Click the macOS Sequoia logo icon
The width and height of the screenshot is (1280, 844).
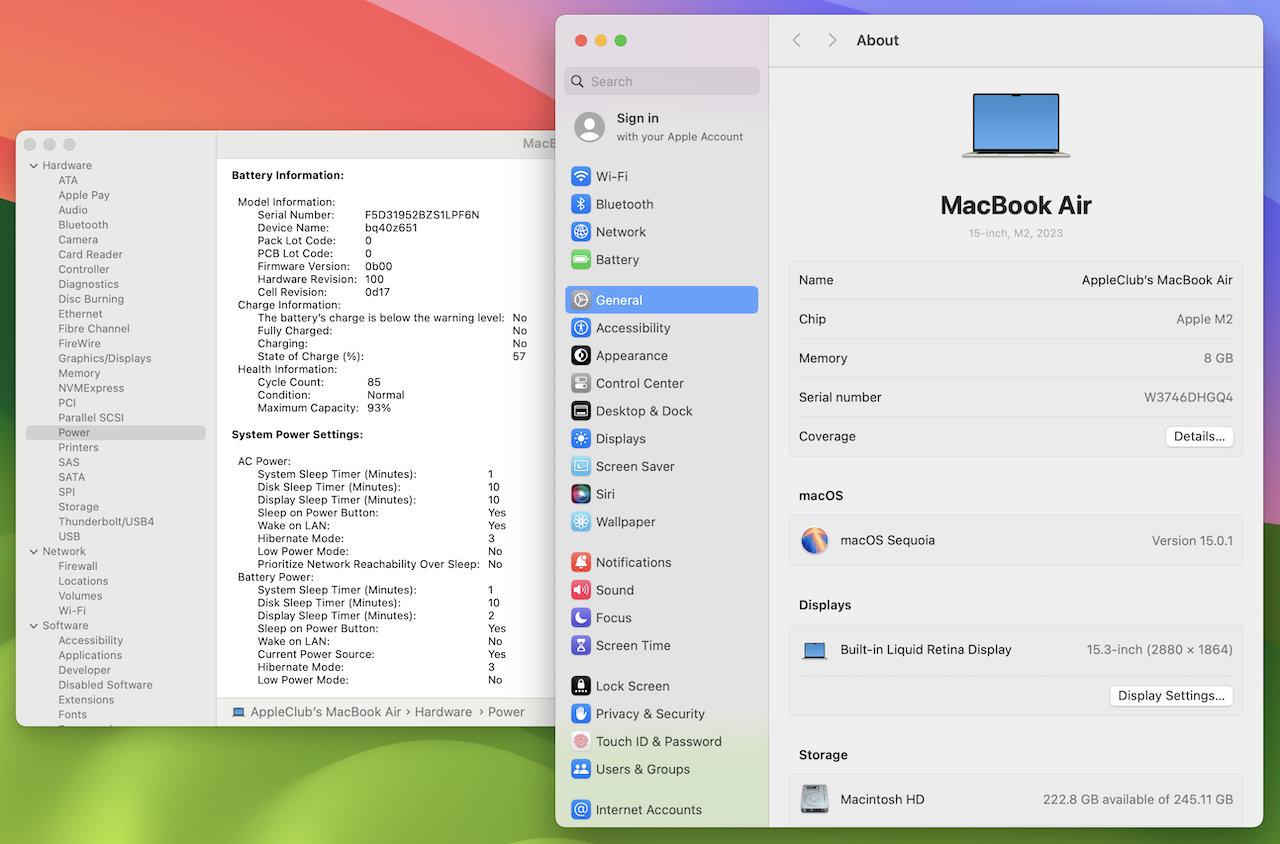(x=815, y=541)
